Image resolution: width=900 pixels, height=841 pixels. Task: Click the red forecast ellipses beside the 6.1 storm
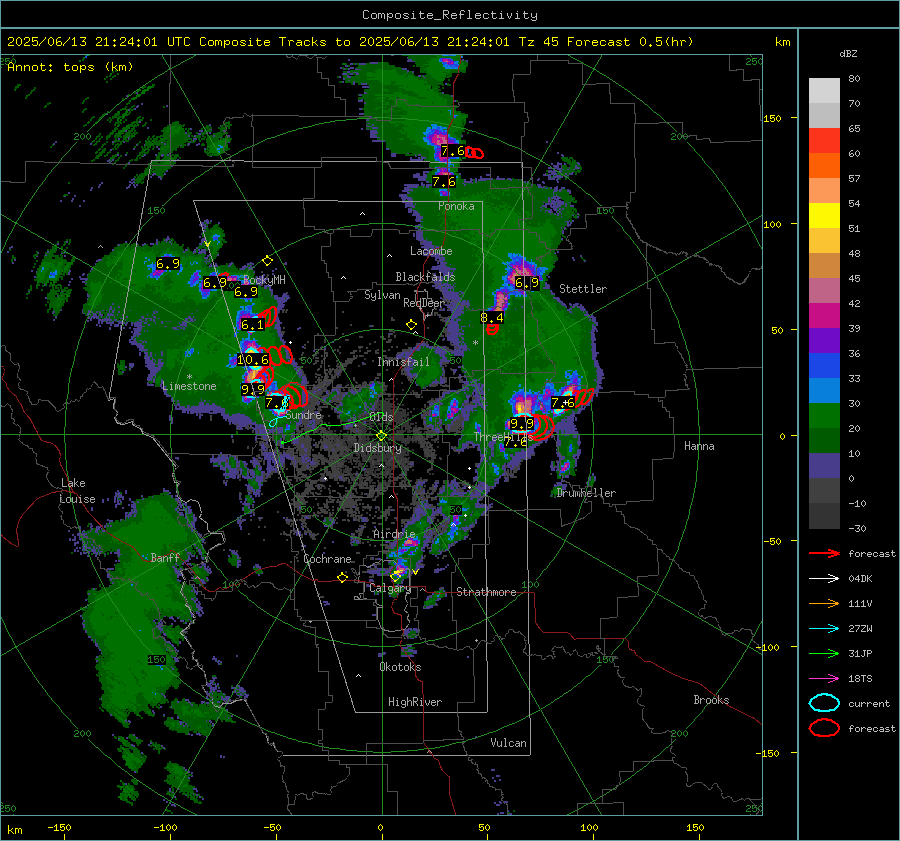click(269, 316)
